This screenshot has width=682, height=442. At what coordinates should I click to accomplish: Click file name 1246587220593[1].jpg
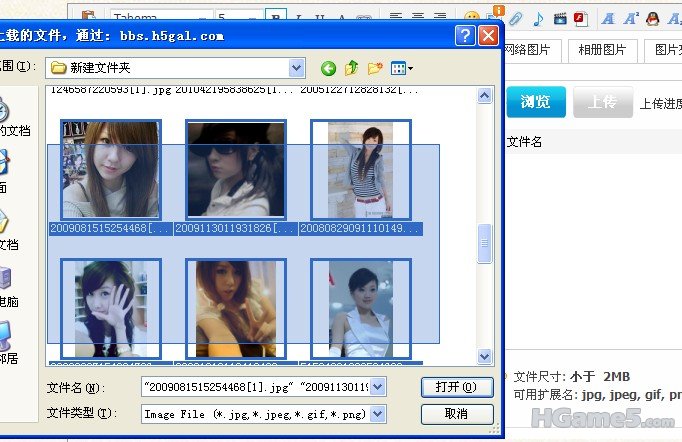111,90
